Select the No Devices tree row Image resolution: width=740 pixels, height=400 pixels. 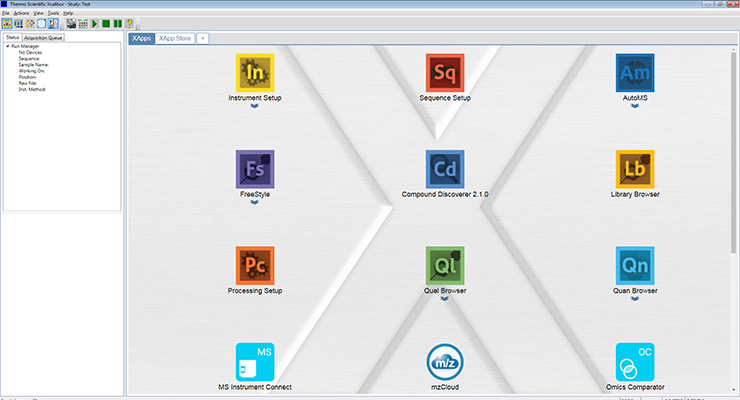point(30,52)
